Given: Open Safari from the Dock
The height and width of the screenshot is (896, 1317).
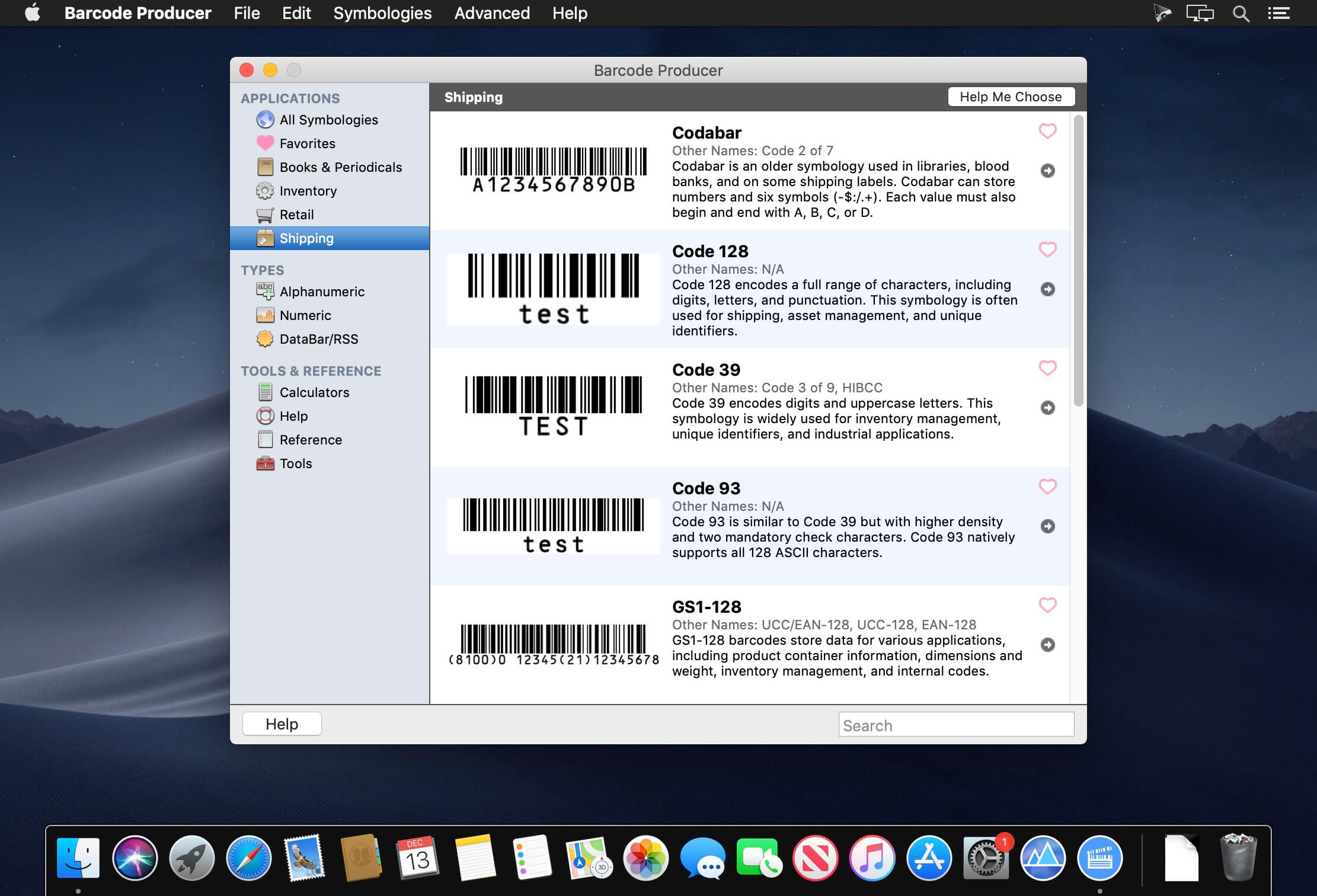Looking at the screenshot, I should pos(249,858).
